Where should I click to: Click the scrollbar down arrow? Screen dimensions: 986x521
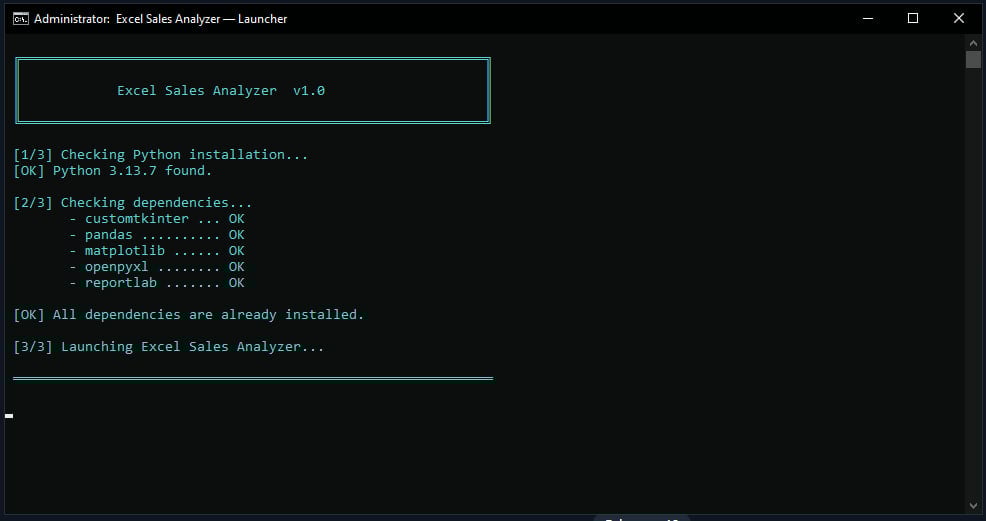973,505
